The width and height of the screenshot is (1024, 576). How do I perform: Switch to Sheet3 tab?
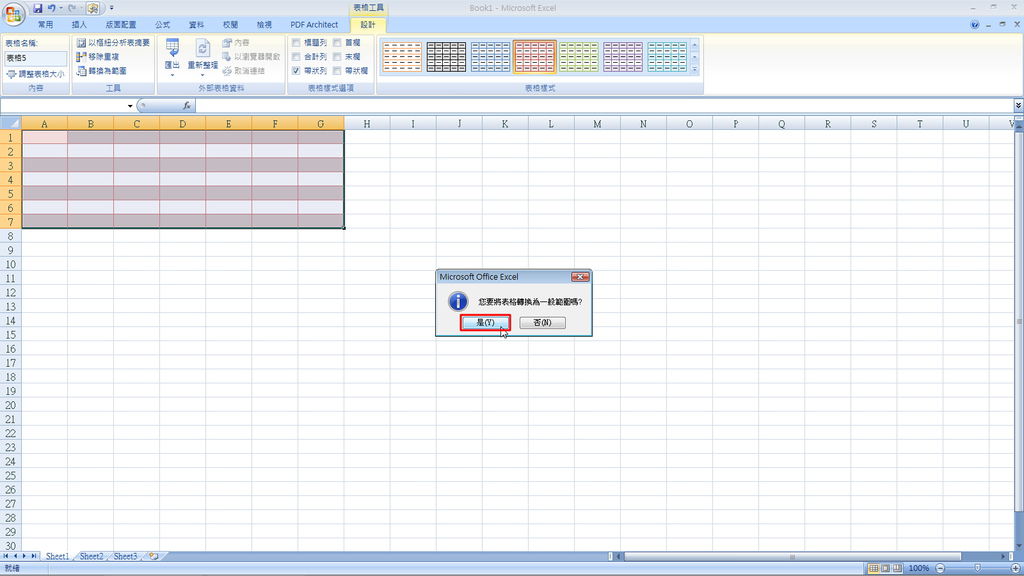click(x=125, y=556)
